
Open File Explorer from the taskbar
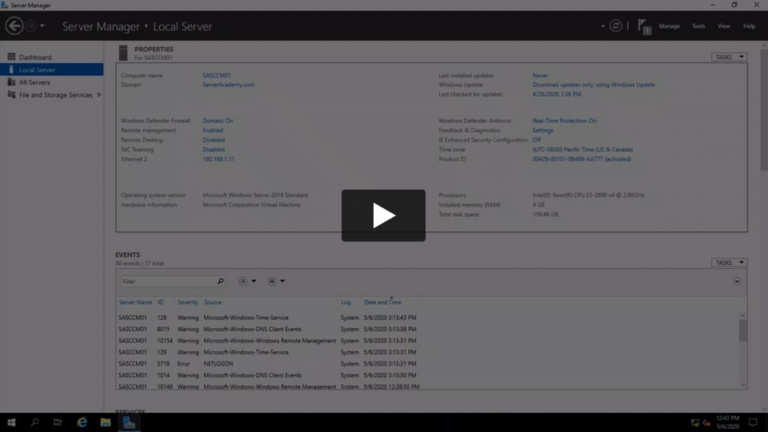(105, 422)
